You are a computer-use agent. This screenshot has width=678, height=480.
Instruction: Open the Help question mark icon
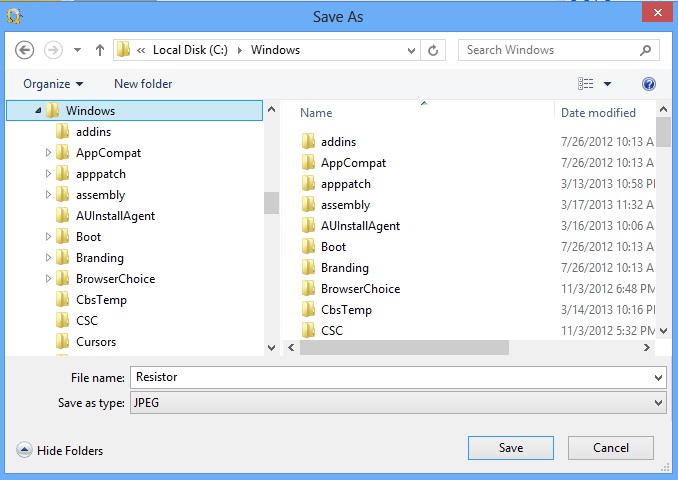[649, 84]
